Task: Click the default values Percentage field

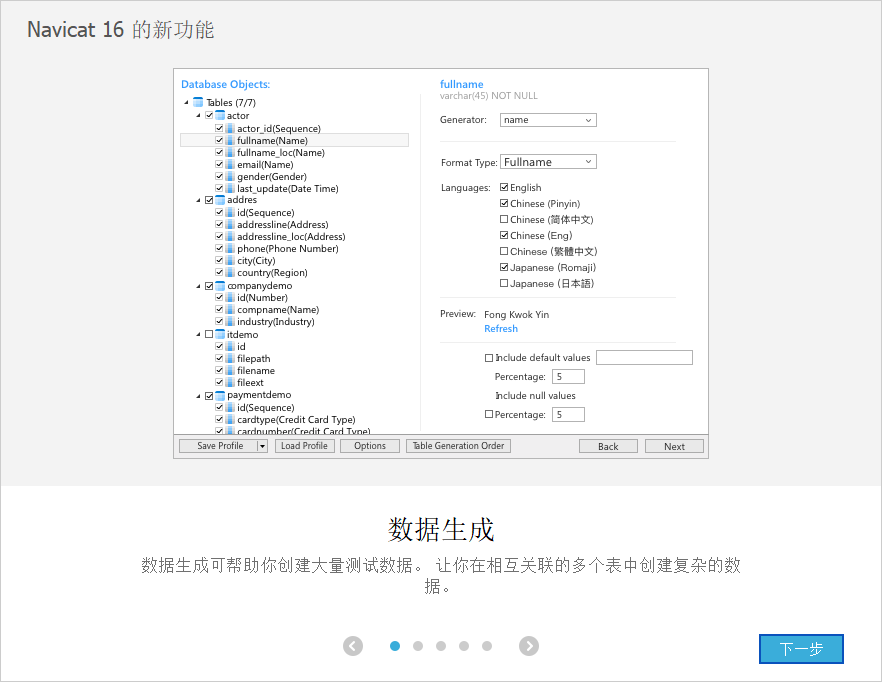Action: 568,376
